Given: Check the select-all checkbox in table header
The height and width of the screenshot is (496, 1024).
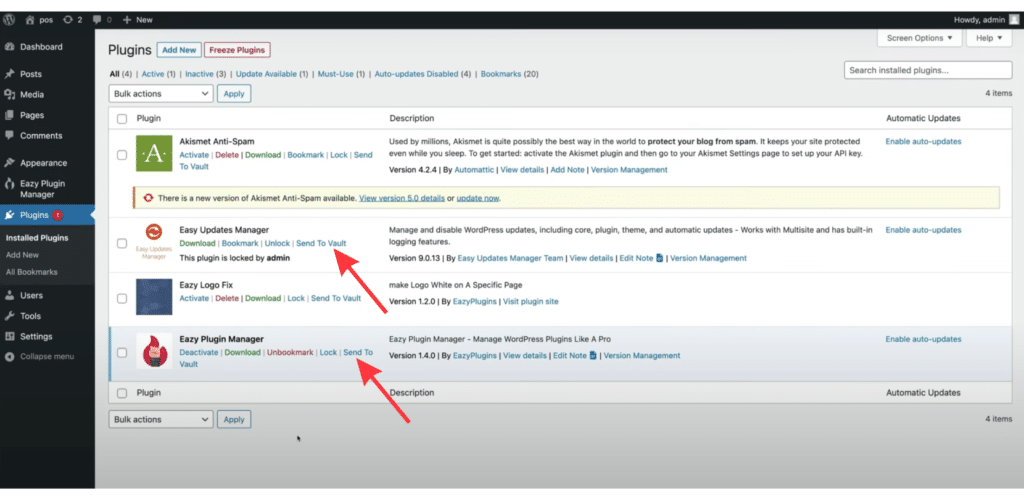Looking at the screenshot, I should 121,119.
